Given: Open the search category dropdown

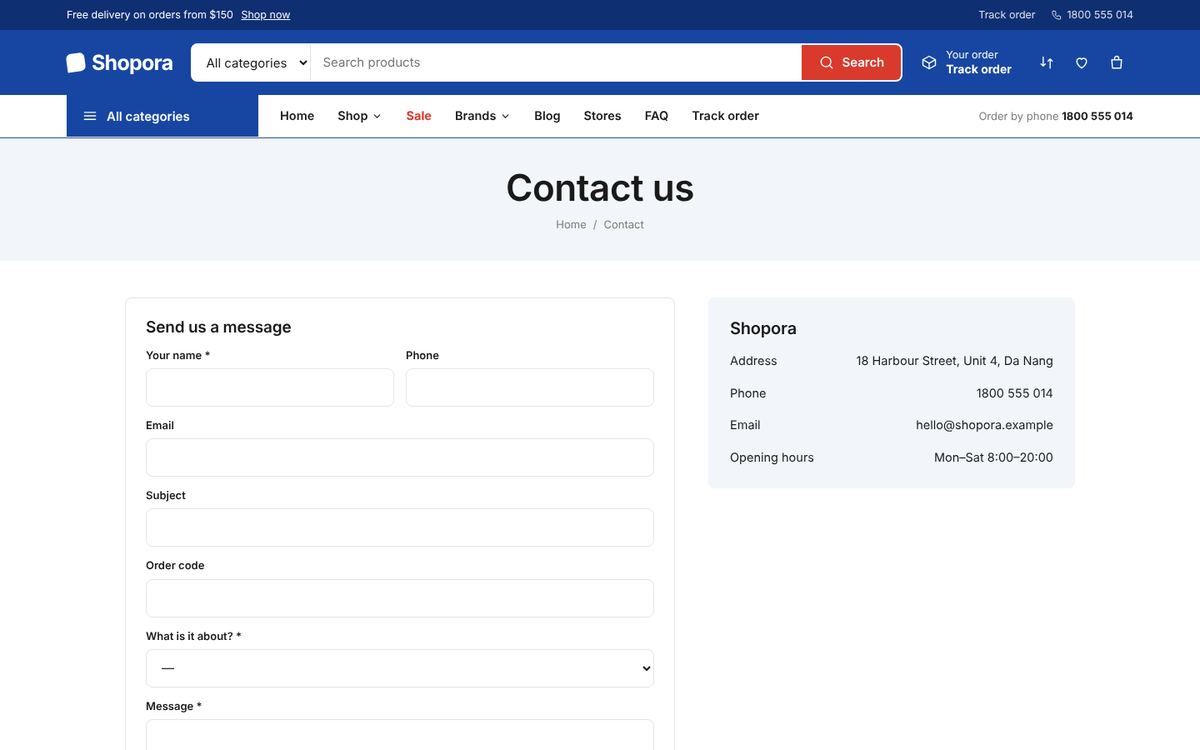Looking at the screenshot, I should [251, 62].
